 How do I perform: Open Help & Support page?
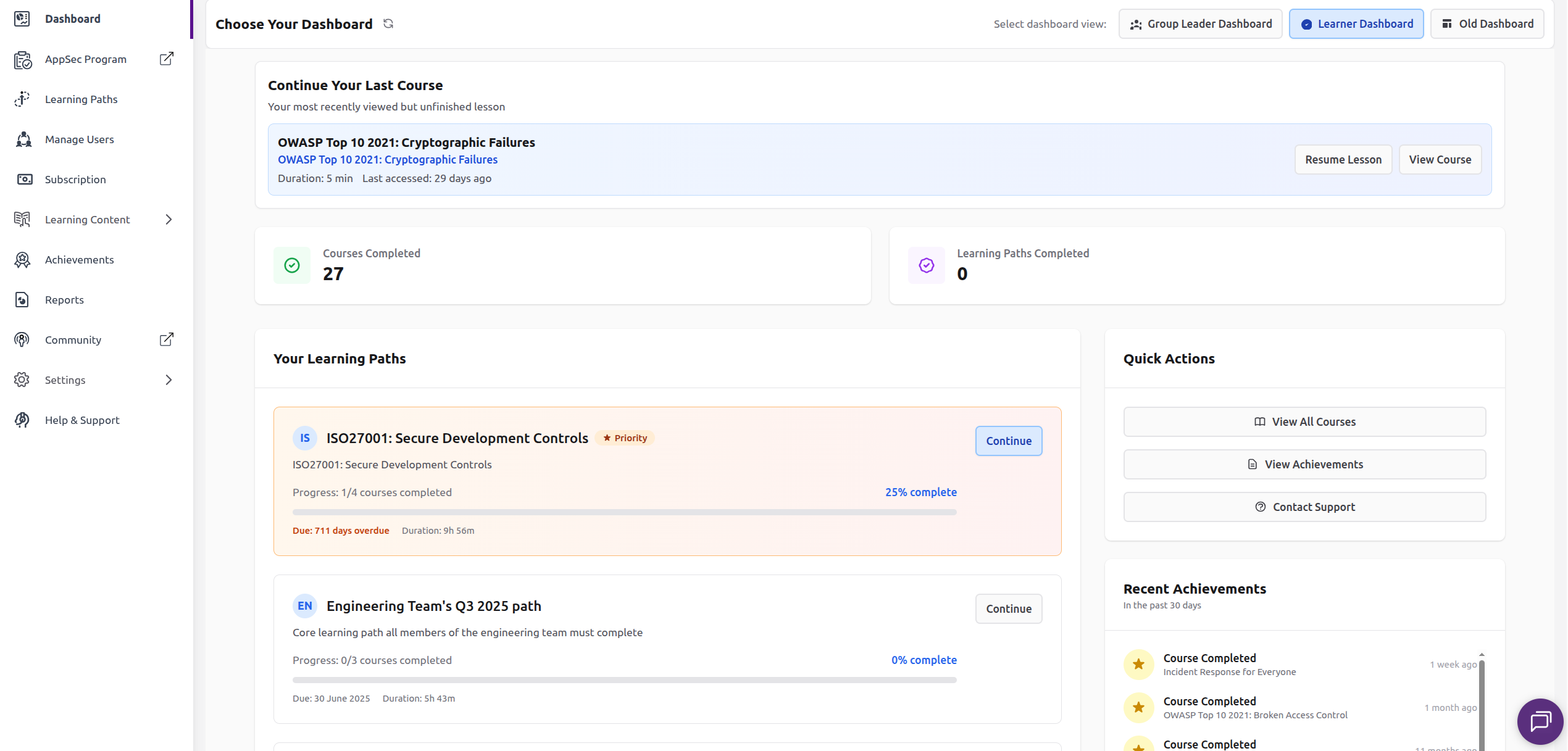coord(82,420)
